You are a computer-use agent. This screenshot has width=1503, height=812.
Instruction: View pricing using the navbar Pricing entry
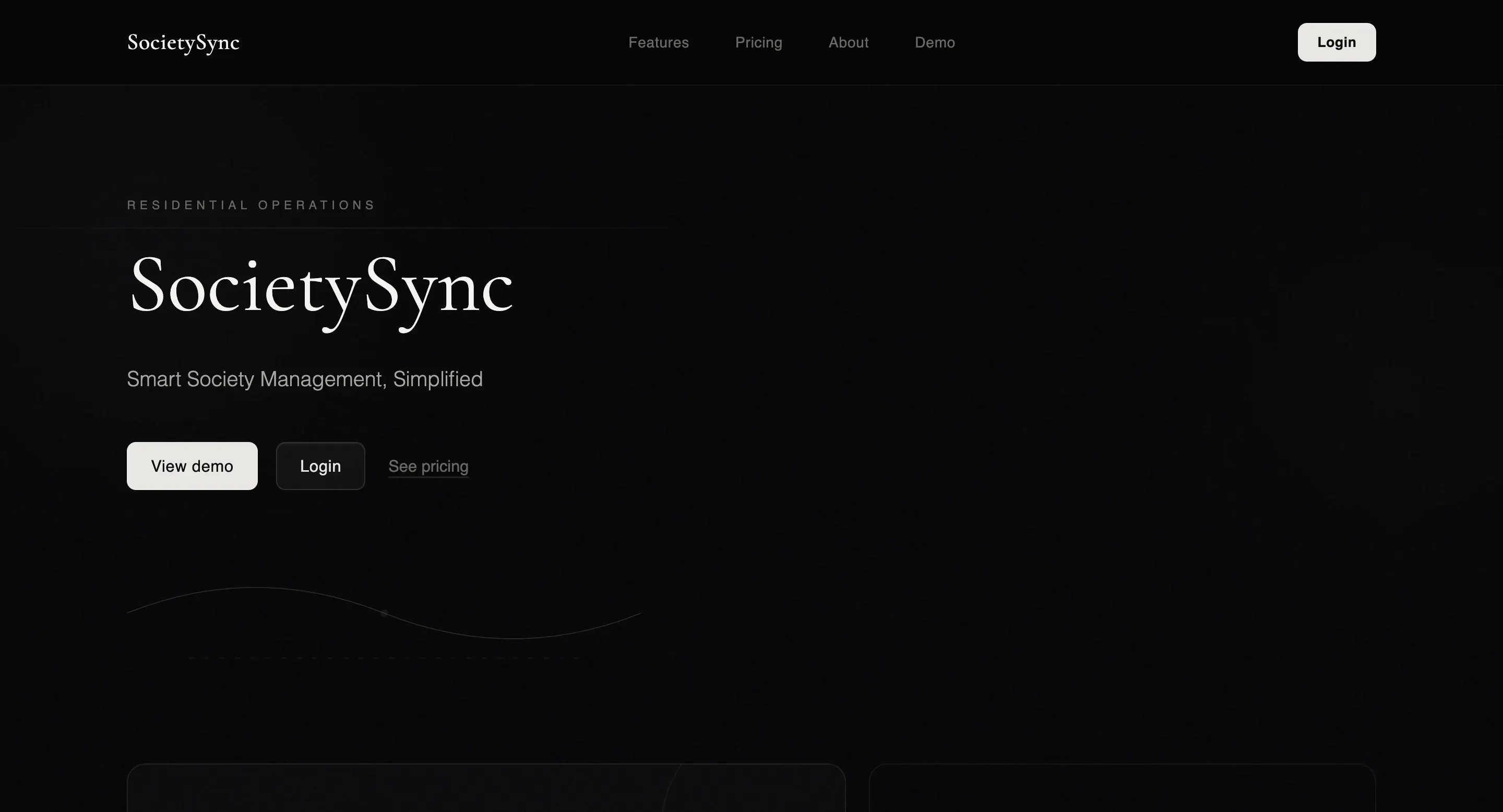(x=758, y=42)
